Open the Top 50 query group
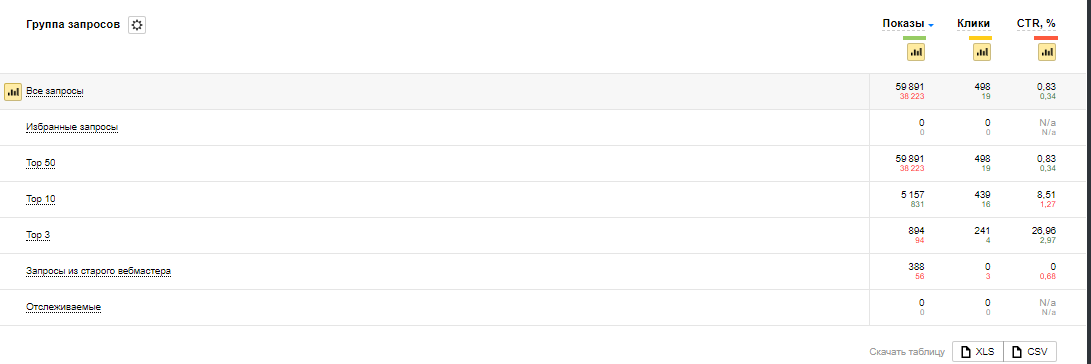 pyautogui.click(x=40, y=164)
